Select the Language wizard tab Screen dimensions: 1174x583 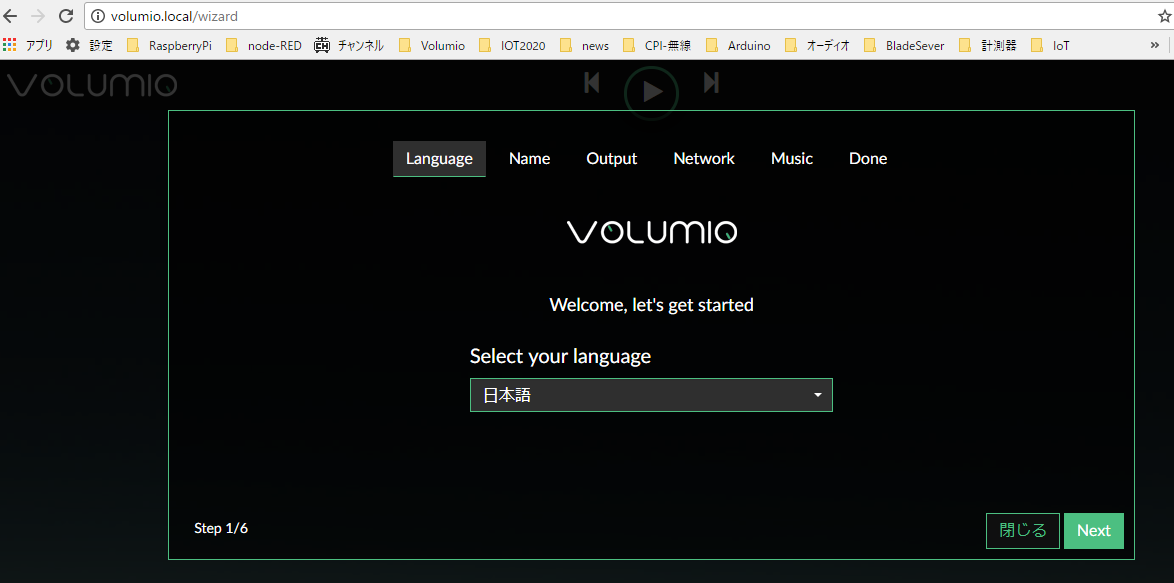click(440, 159)
